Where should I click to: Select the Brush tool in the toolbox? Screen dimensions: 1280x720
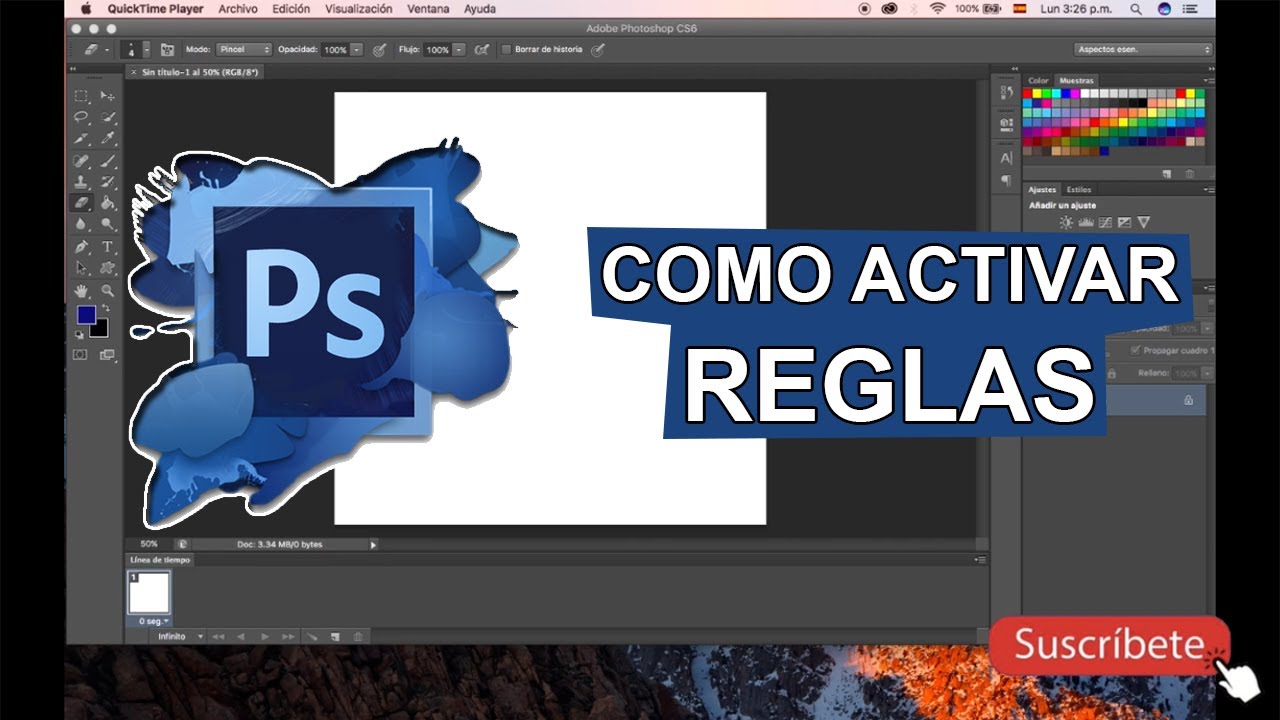[x=107, y=160]
